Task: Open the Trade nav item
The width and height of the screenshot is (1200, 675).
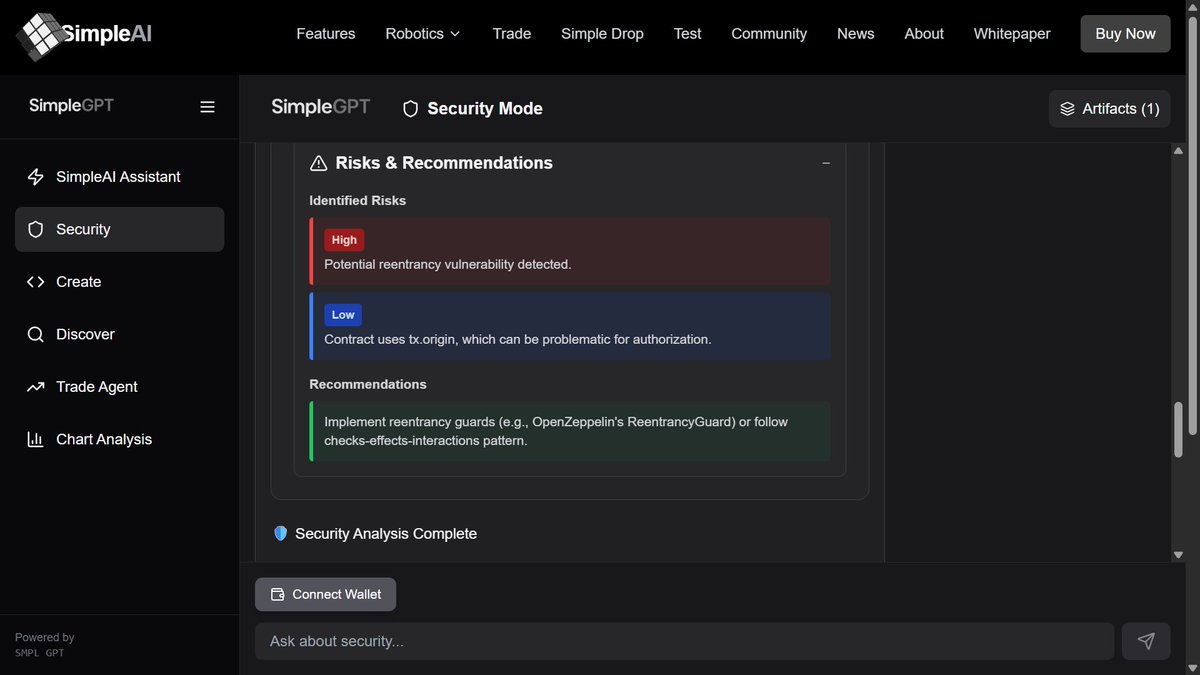Action: tap(512, 34)
